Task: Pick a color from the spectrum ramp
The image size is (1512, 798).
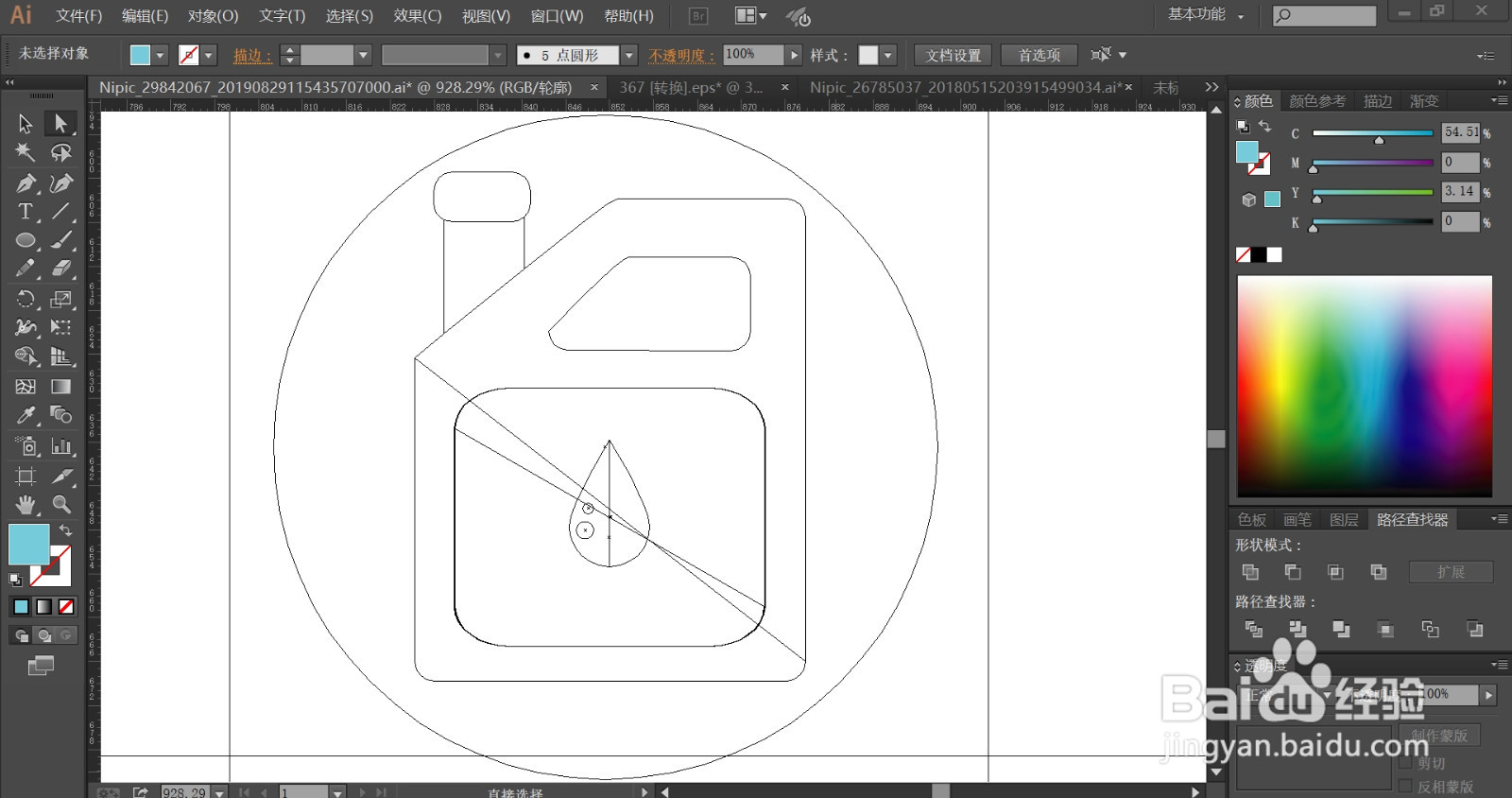Action: tap(1365, 386)
